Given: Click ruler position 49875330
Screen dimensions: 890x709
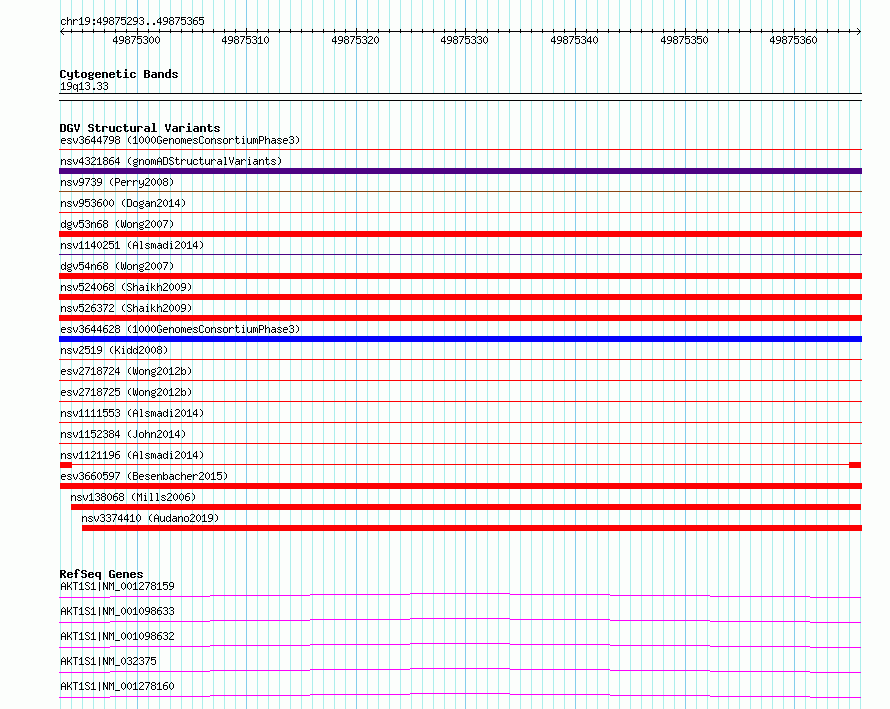Looking at the screenshot, I should pos(464,40).
